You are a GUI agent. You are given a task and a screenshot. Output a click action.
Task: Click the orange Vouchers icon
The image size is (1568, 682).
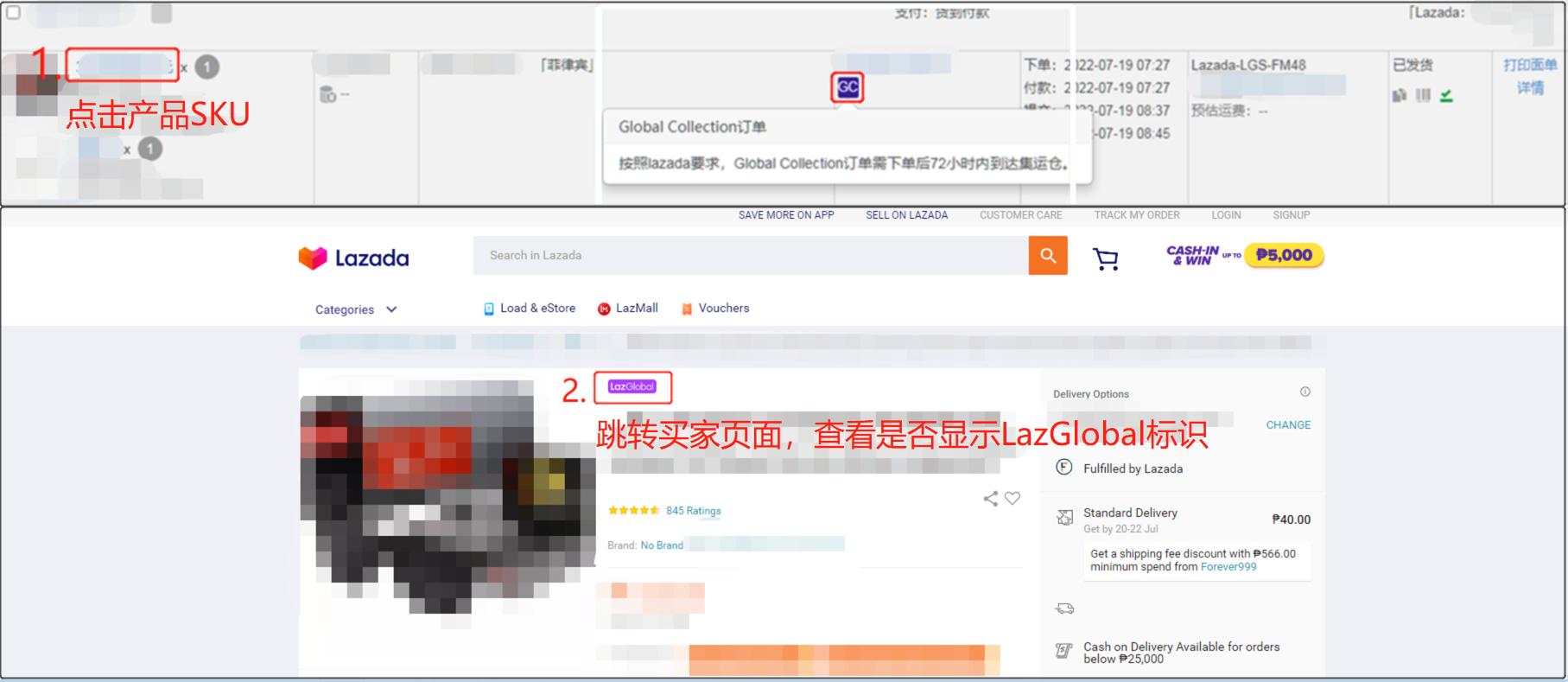pyautogui.click(x=688, y=309)
